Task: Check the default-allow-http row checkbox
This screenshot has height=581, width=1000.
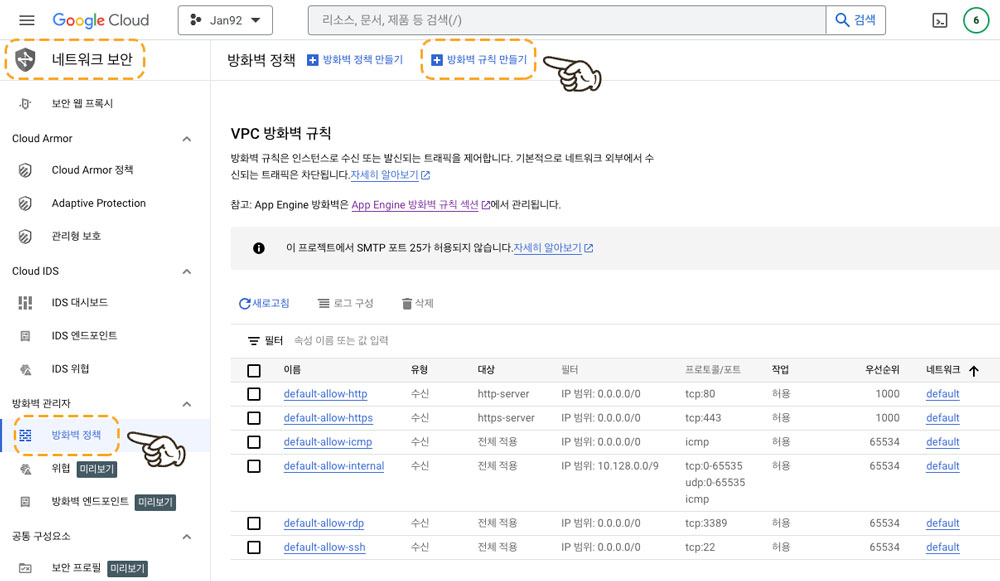Action: 254,394
